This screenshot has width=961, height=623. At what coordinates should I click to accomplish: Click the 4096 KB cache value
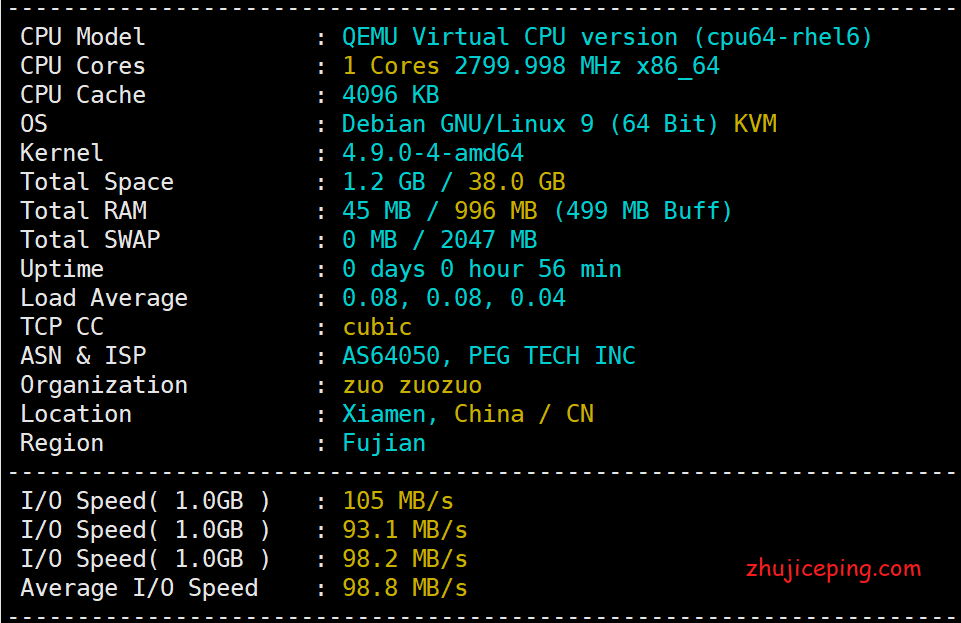click(x=390, y=95)
